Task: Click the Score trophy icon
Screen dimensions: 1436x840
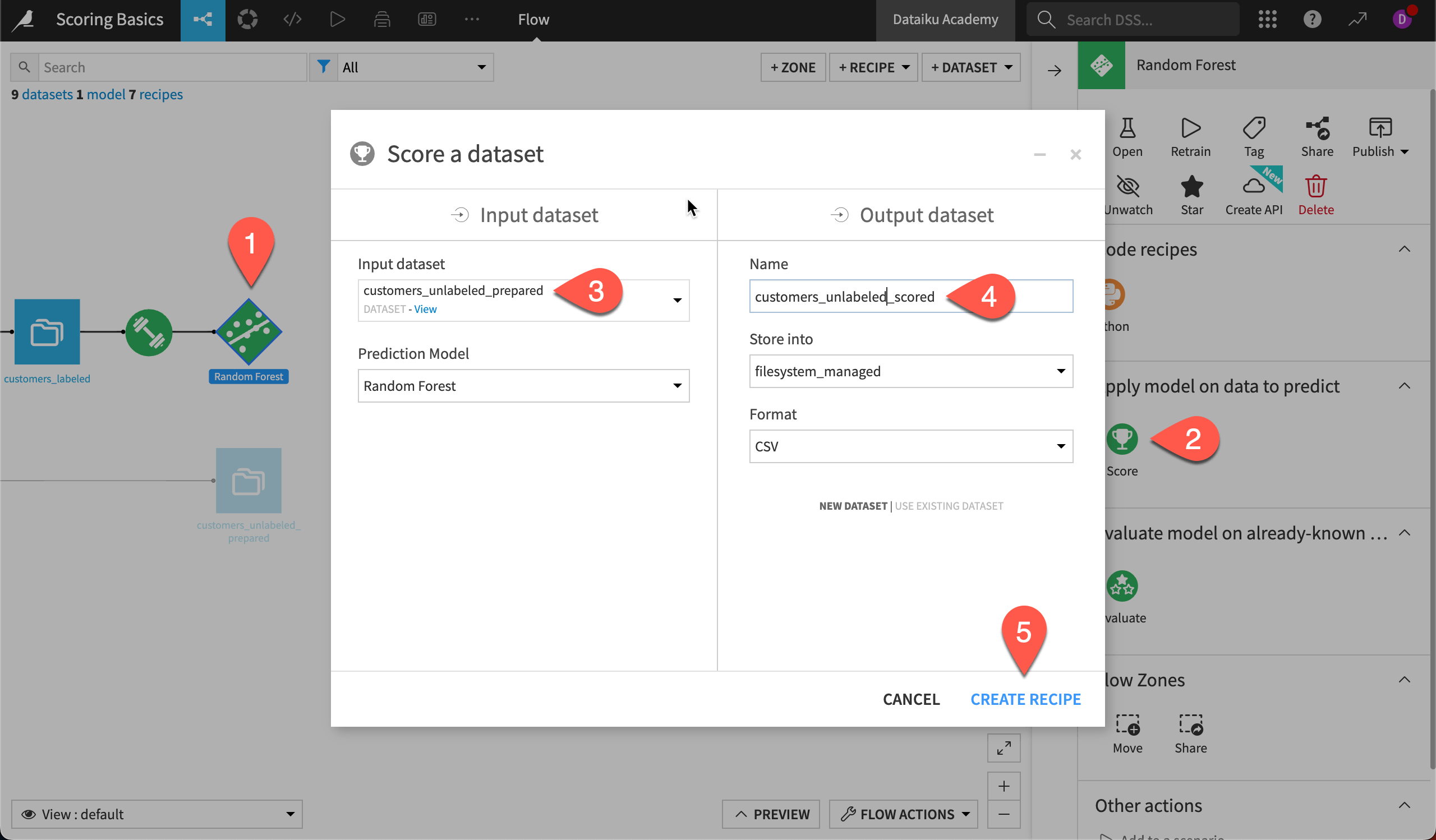Action: point(1121,439)
